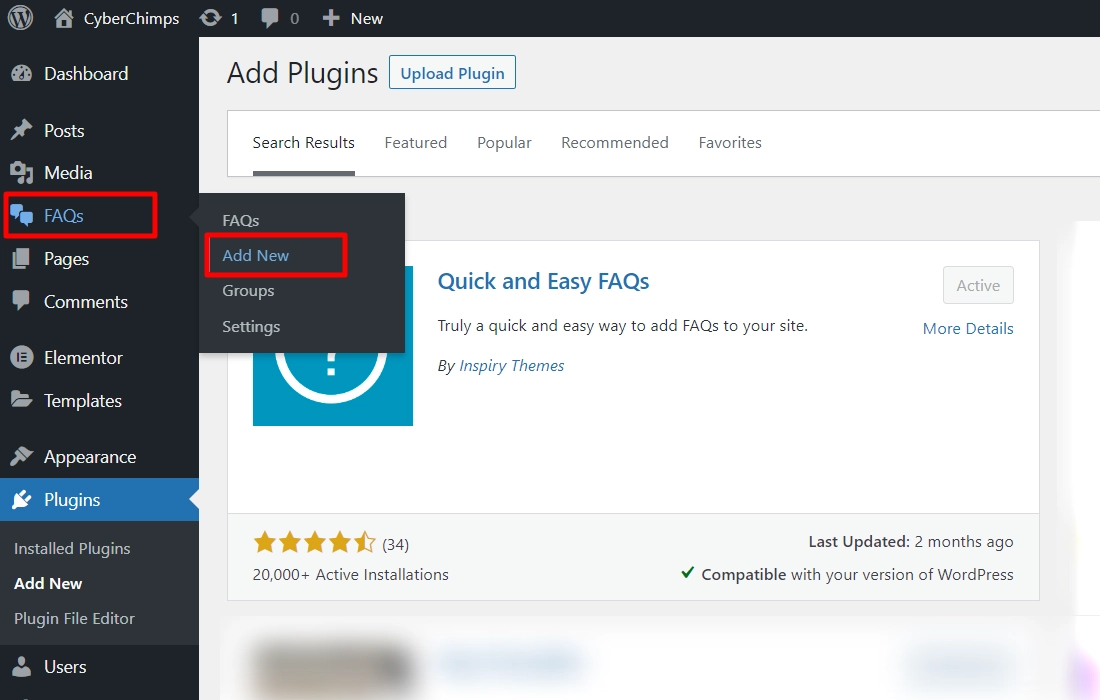1100x700 pixels.
Task: Open the Comments sidebar menu
Action: click(100, 302)
